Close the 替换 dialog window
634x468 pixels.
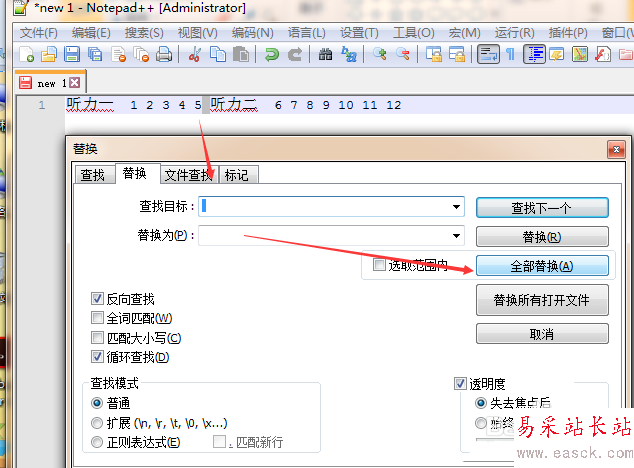tap(616, 150)
